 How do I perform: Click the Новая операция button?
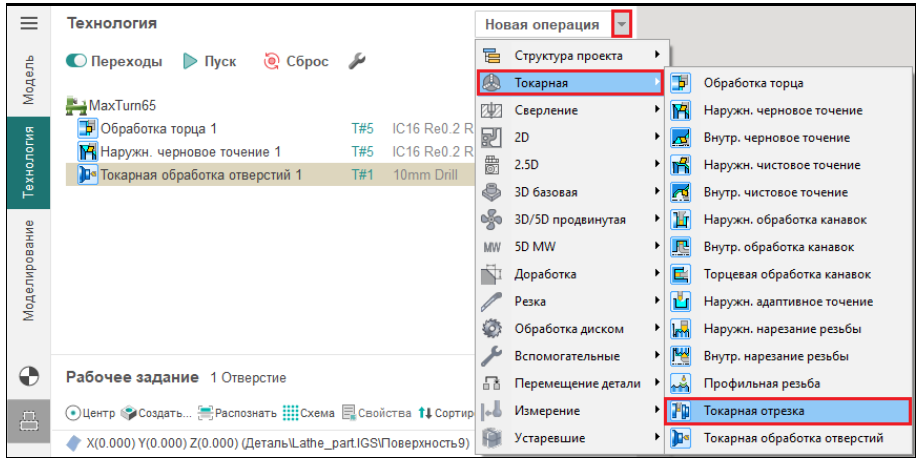(x=542, y=24)
